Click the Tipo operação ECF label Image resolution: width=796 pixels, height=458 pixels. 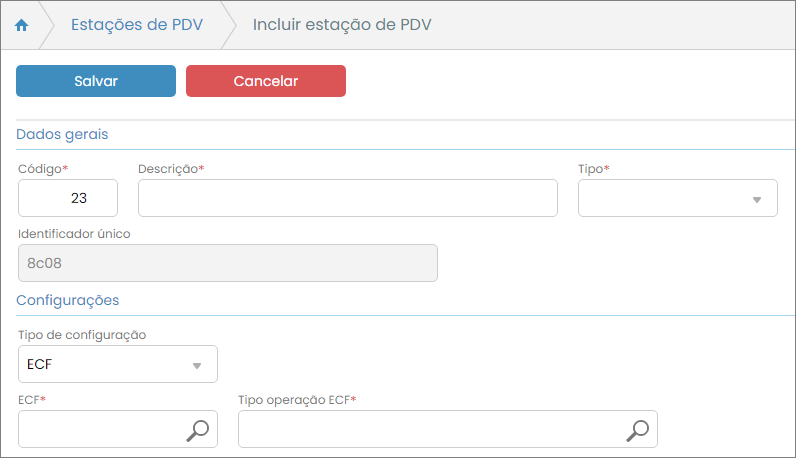[297, 400]
